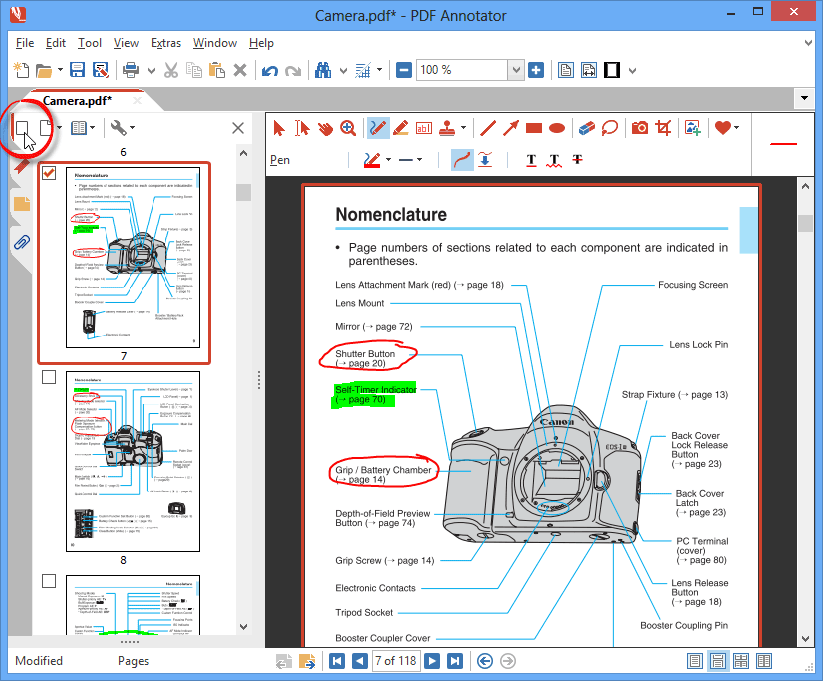
Task: Toggle pen auto-smooth curve option
Action: click(x=462, y=160)
